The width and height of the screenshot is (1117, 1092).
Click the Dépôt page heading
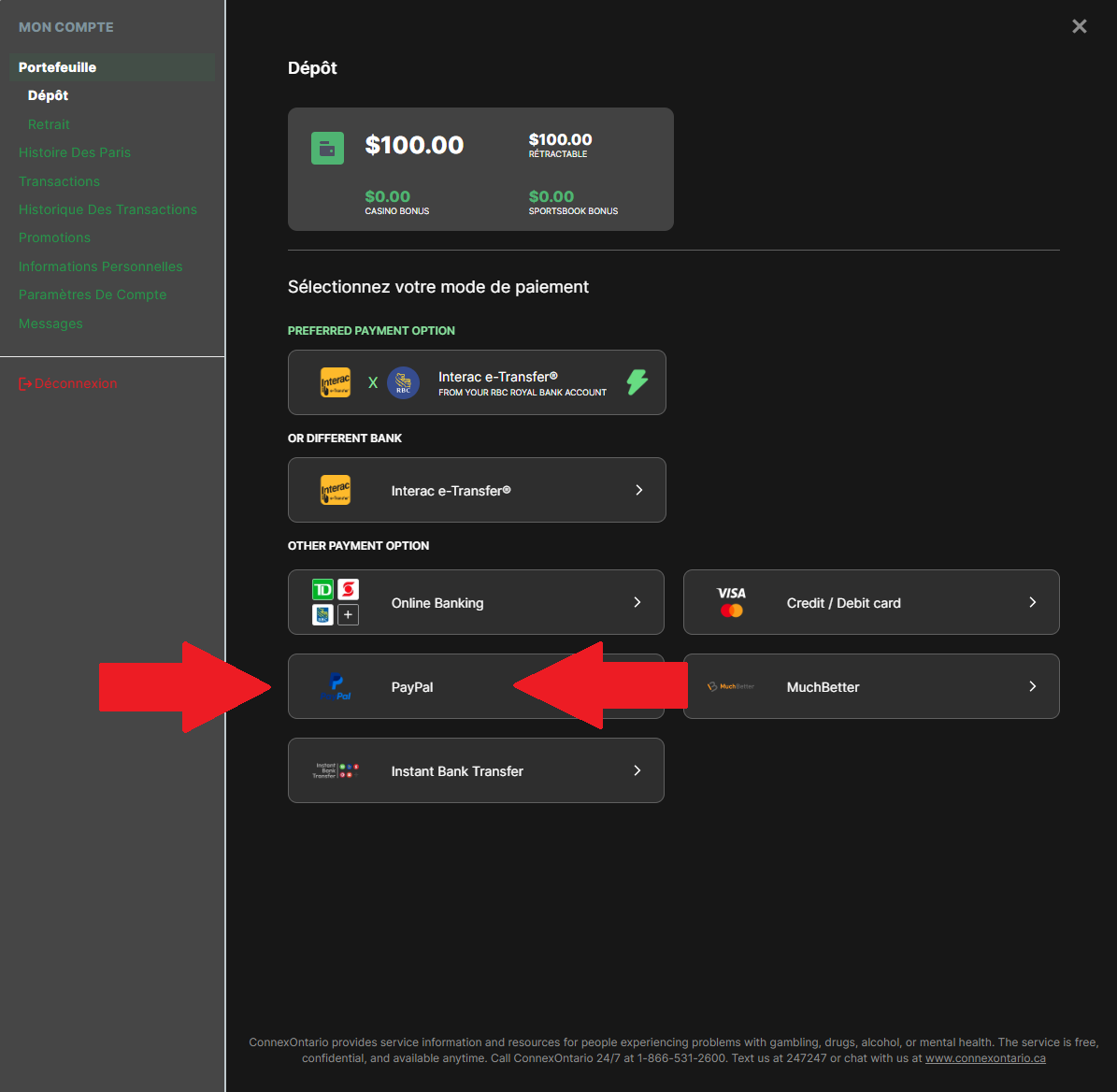click(x=312, y=67)
